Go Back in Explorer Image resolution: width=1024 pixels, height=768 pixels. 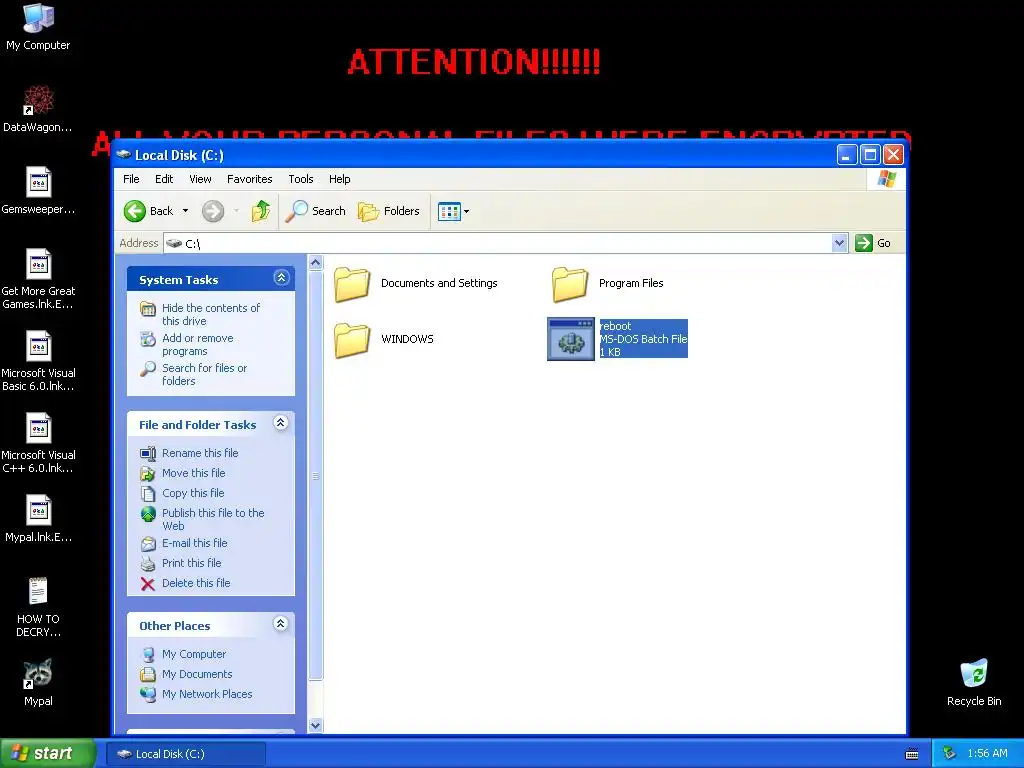[149, 211]
